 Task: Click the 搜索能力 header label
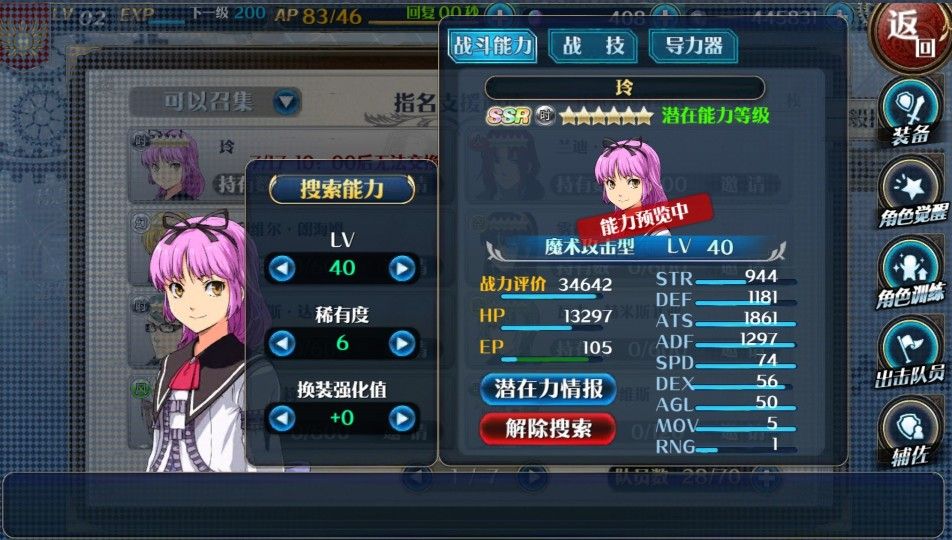pos(342,189)
